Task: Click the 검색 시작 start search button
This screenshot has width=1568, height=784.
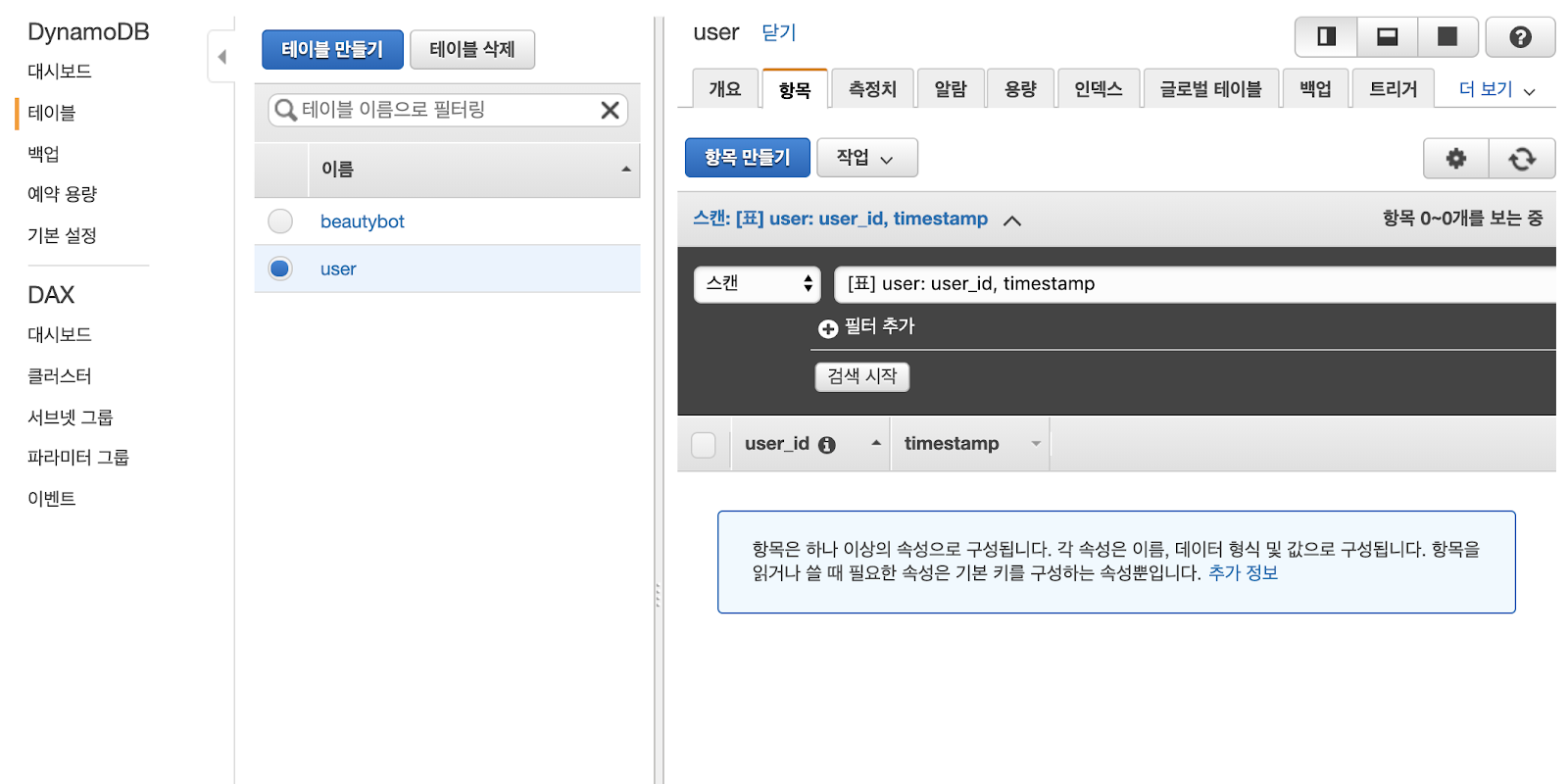Action: click(862, 376)
